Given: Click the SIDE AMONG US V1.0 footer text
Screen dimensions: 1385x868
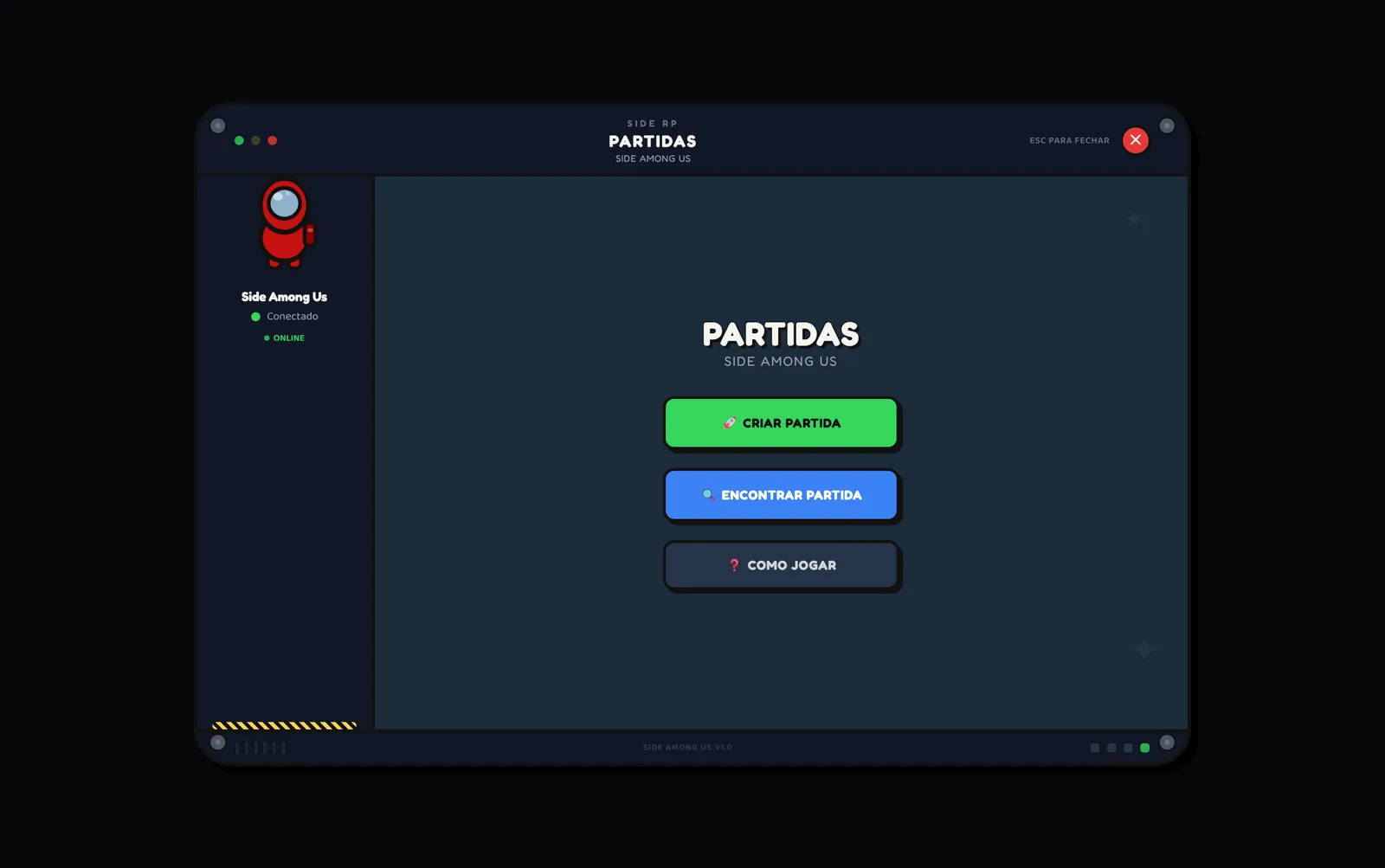Looking at the screenshot, I should pyautogui.click(x=687, y=748).
